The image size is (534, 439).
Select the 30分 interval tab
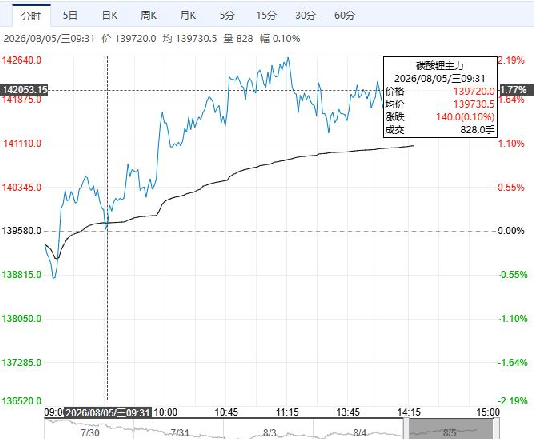305,15
